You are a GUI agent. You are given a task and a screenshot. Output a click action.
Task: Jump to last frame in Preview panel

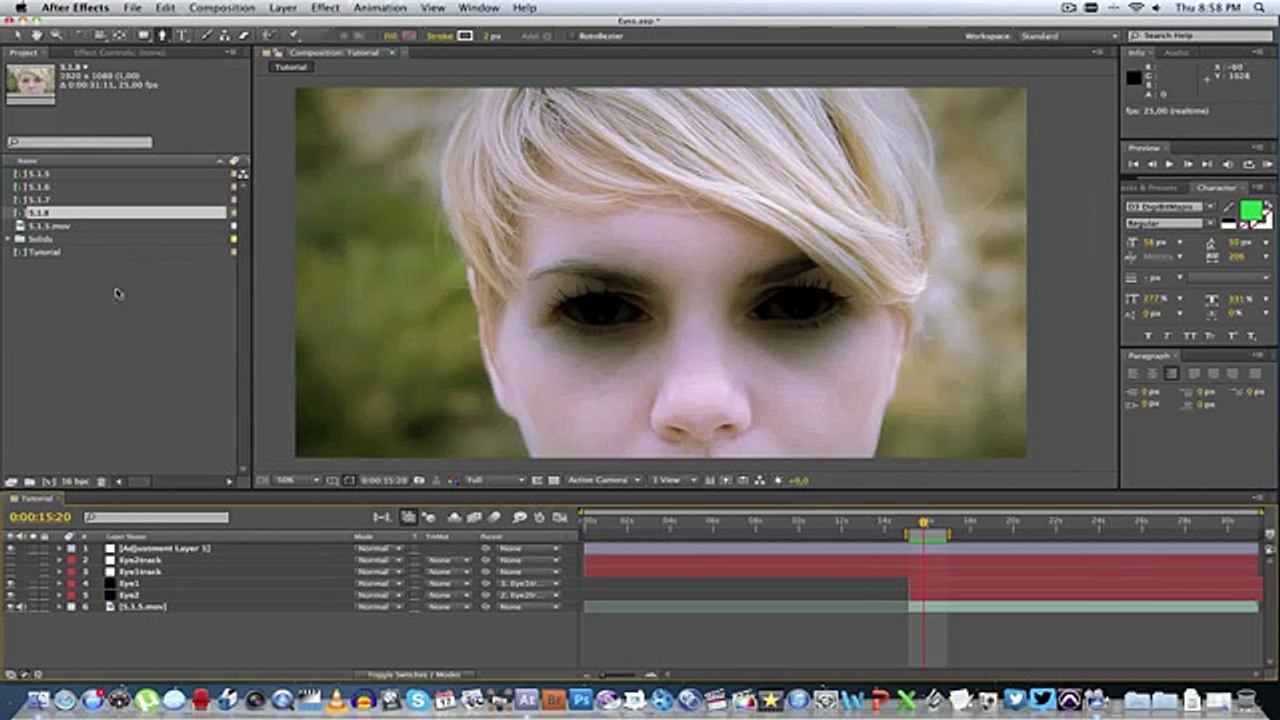click(x=1207, y=164)
